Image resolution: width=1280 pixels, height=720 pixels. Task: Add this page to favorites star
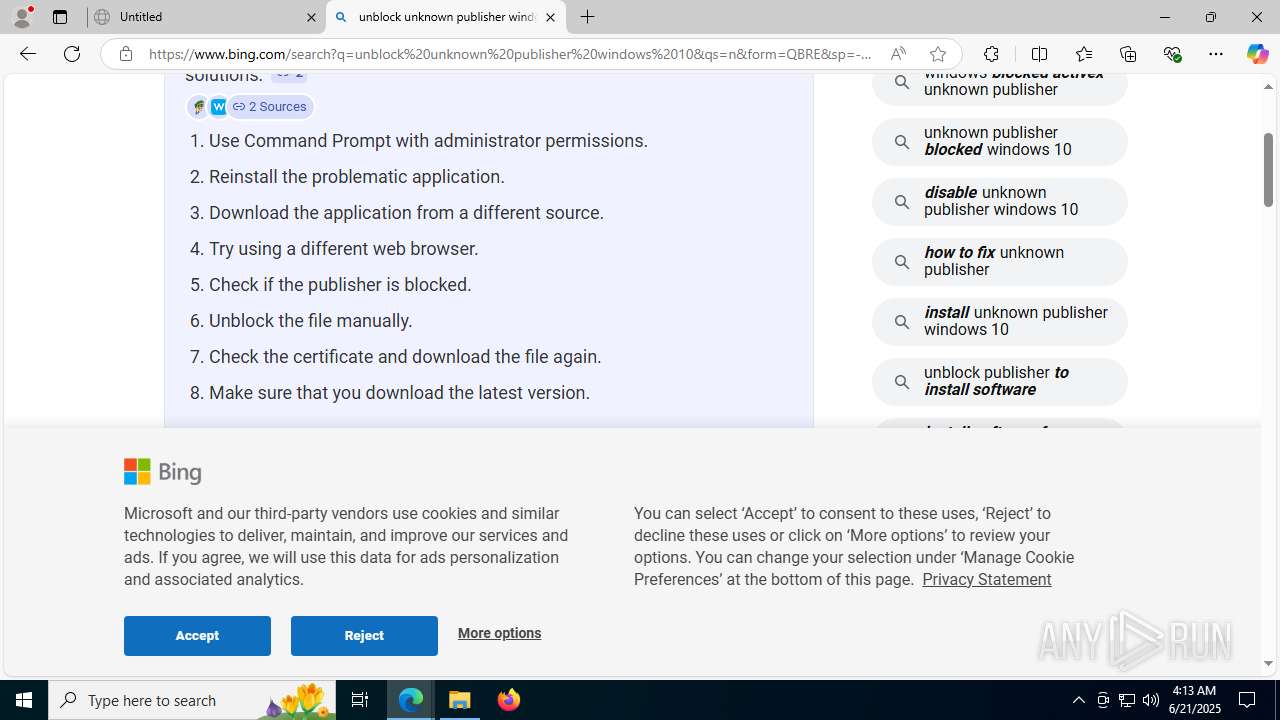pos(937,54)
